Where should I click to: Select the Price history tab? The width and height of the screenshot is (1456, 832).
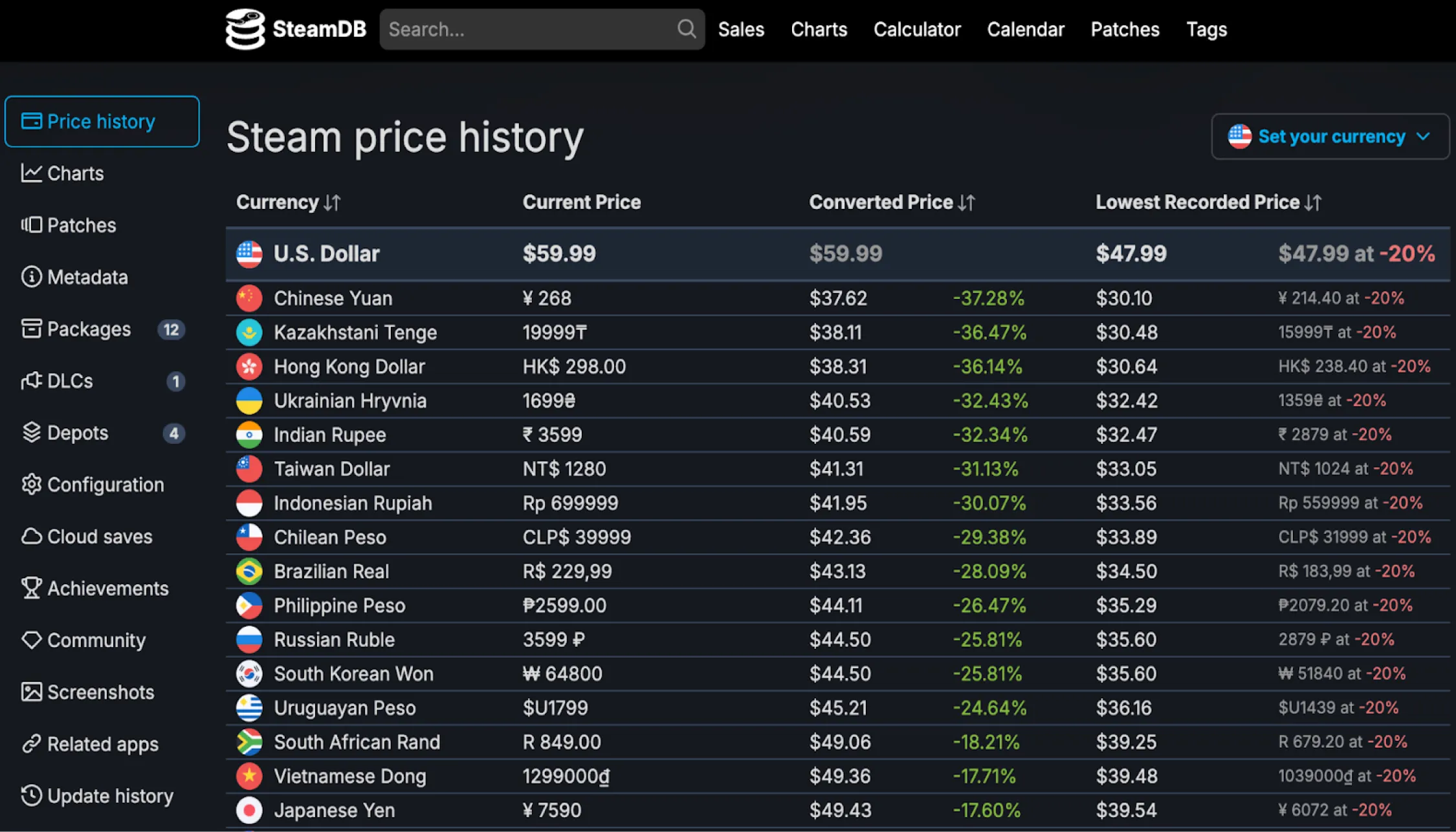[102, 122]
